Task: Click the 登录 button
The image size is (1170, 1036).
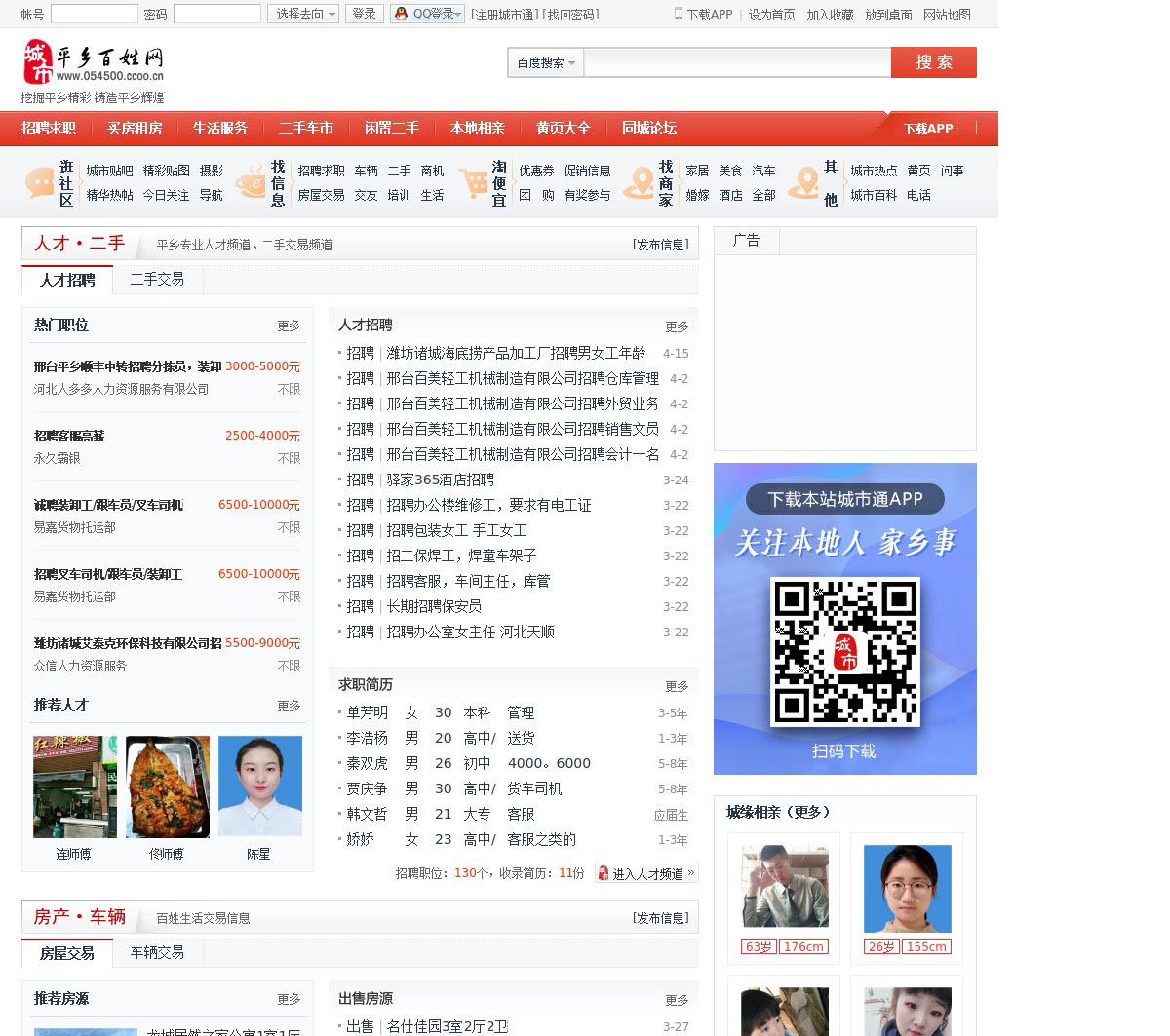Action: [365, 14]
